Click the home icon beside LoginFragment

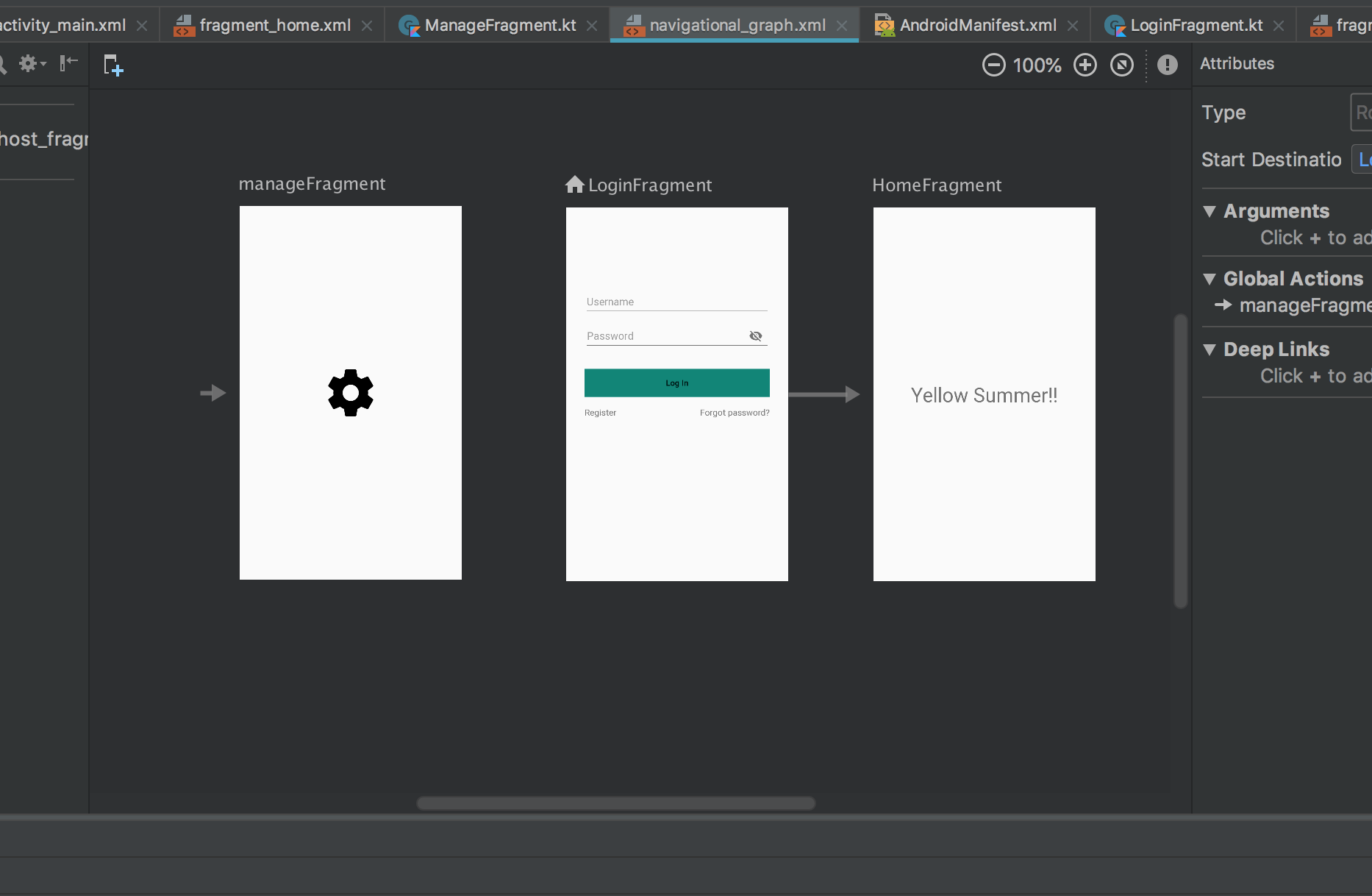coord(574,185)
